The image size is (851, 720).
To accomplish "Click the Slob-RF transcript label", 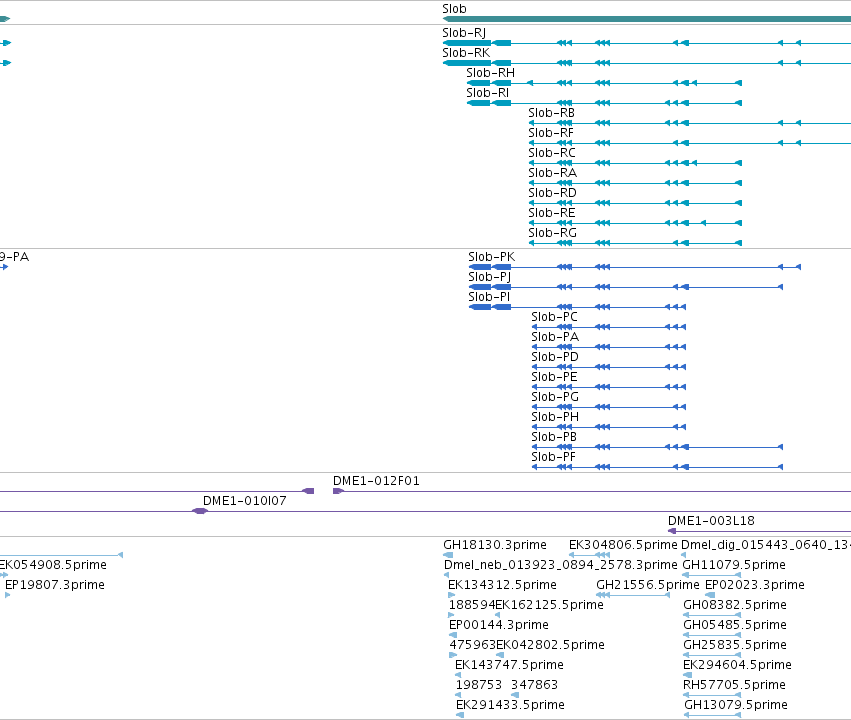I will click(x=551, y=133).
